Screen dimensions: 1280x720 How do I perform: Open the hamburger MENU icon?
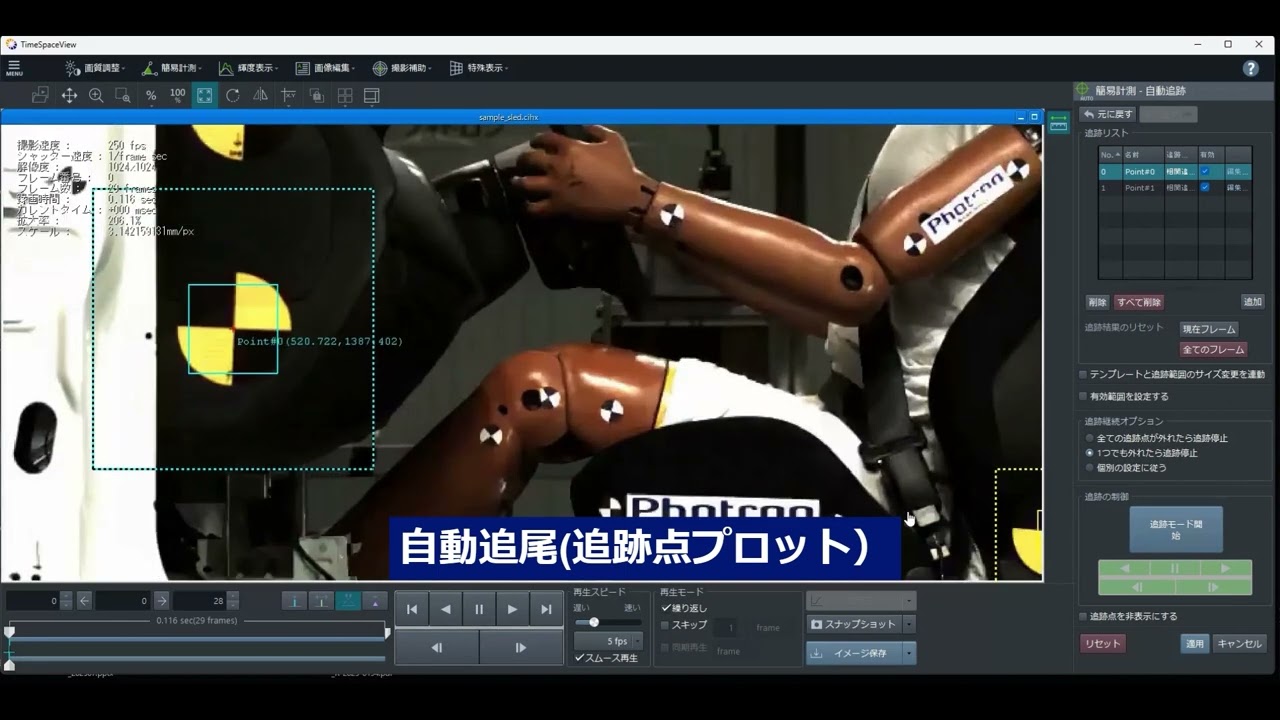click(x=14, y=68)
